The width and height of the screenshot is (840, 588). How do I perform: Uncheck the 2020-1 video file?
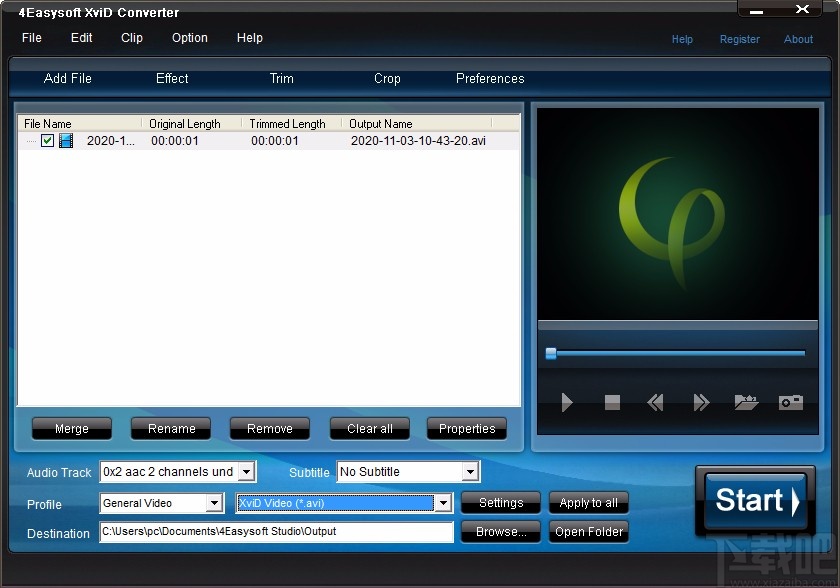[47, 141]
